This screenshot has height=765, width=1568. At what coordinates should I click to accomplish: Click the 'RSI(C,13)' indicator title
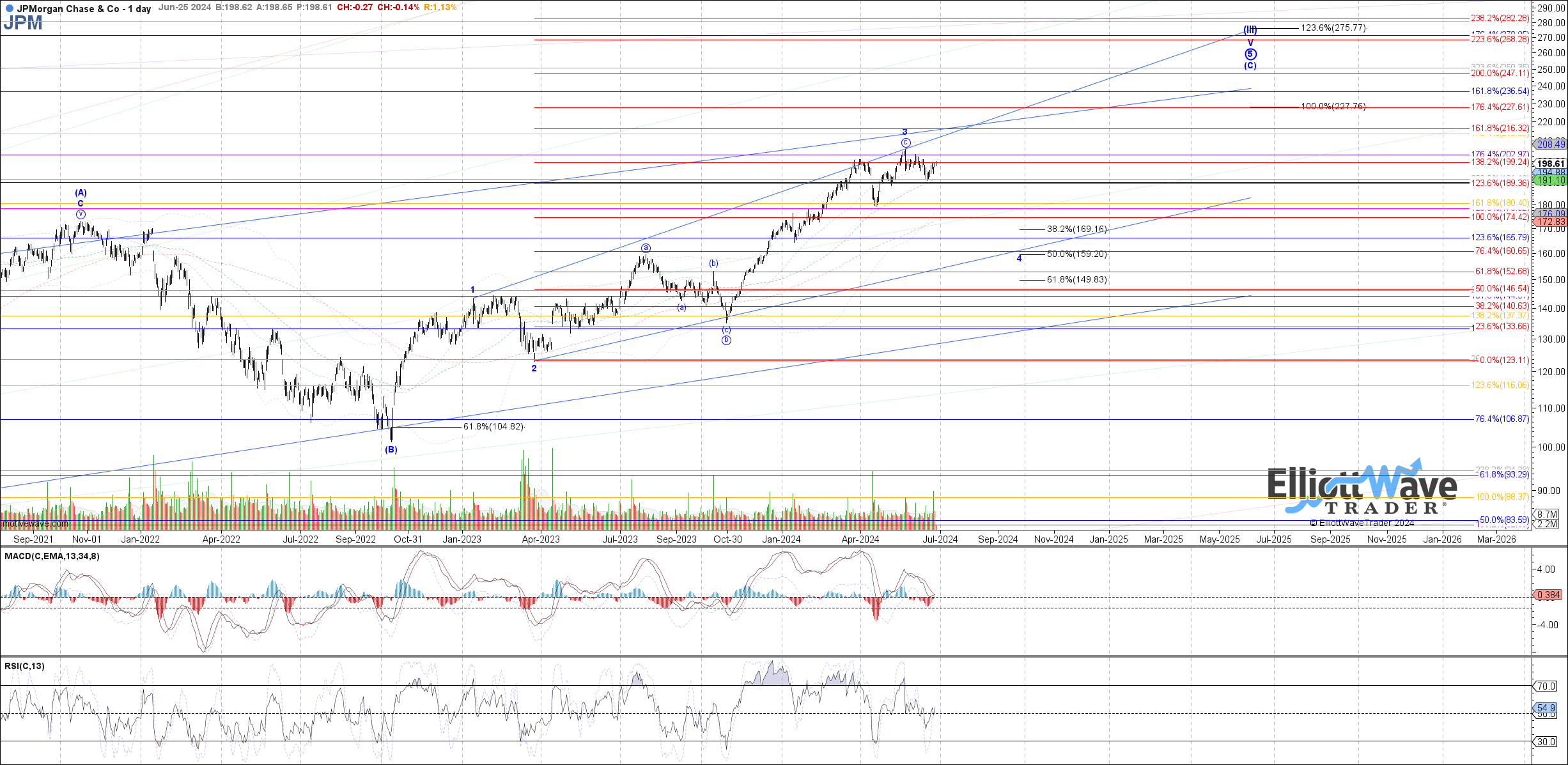pyautogui.click(x=24, y=667)
